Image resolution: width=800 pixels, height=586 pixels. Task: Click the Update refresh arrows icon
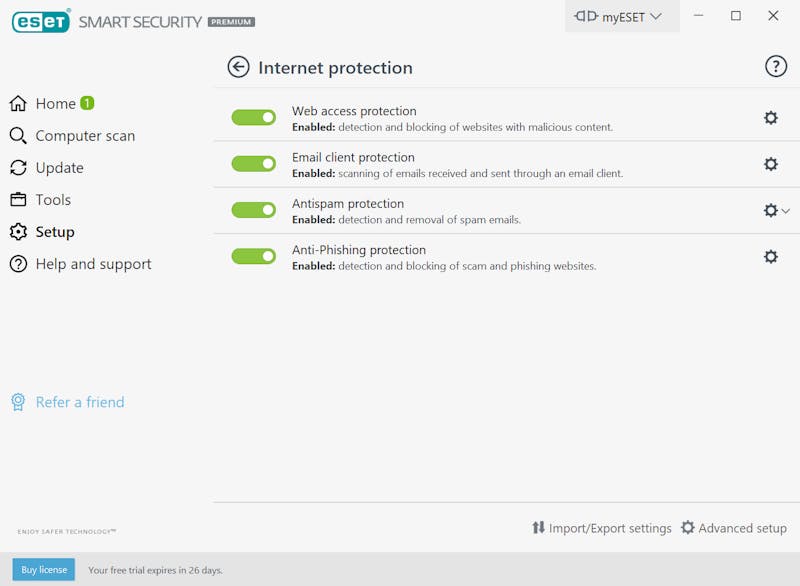[x=18, y=168]
